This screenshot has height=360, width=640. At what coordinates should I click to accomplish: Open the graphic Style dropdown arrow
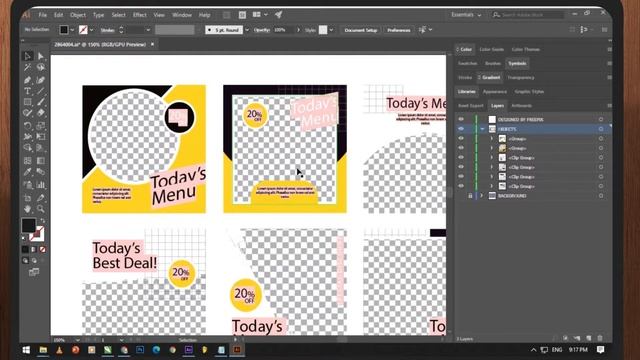pyautogui.click(x=331, y=30)
